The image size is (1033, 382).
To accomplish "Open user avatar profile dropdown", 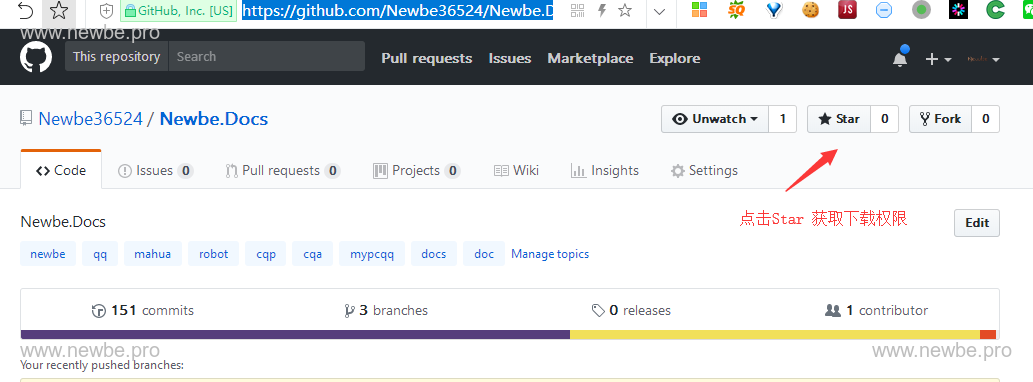I will (983, 59).
